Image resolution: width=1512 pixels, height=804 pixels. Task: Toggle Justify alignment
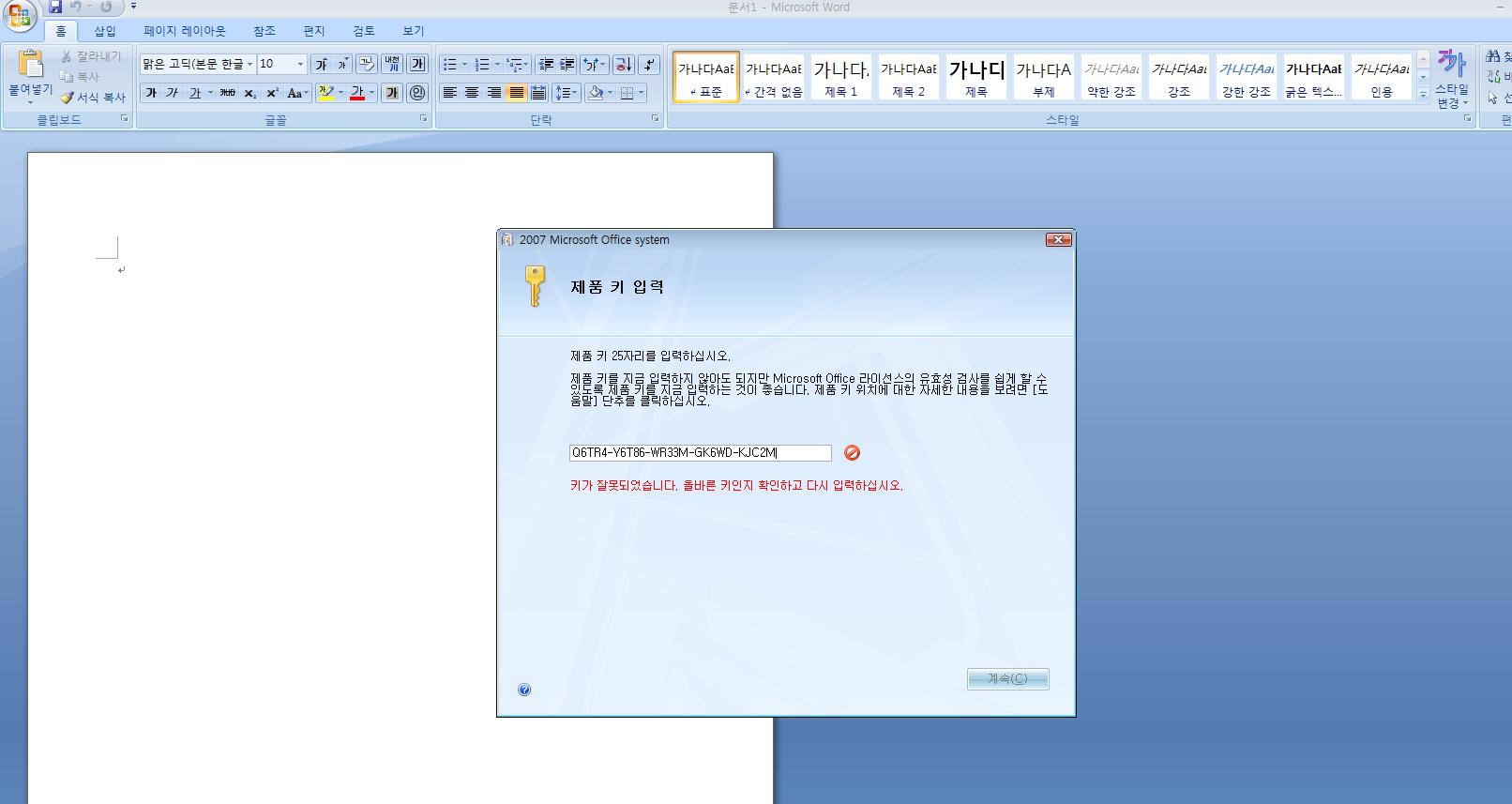tap(516, 93)
